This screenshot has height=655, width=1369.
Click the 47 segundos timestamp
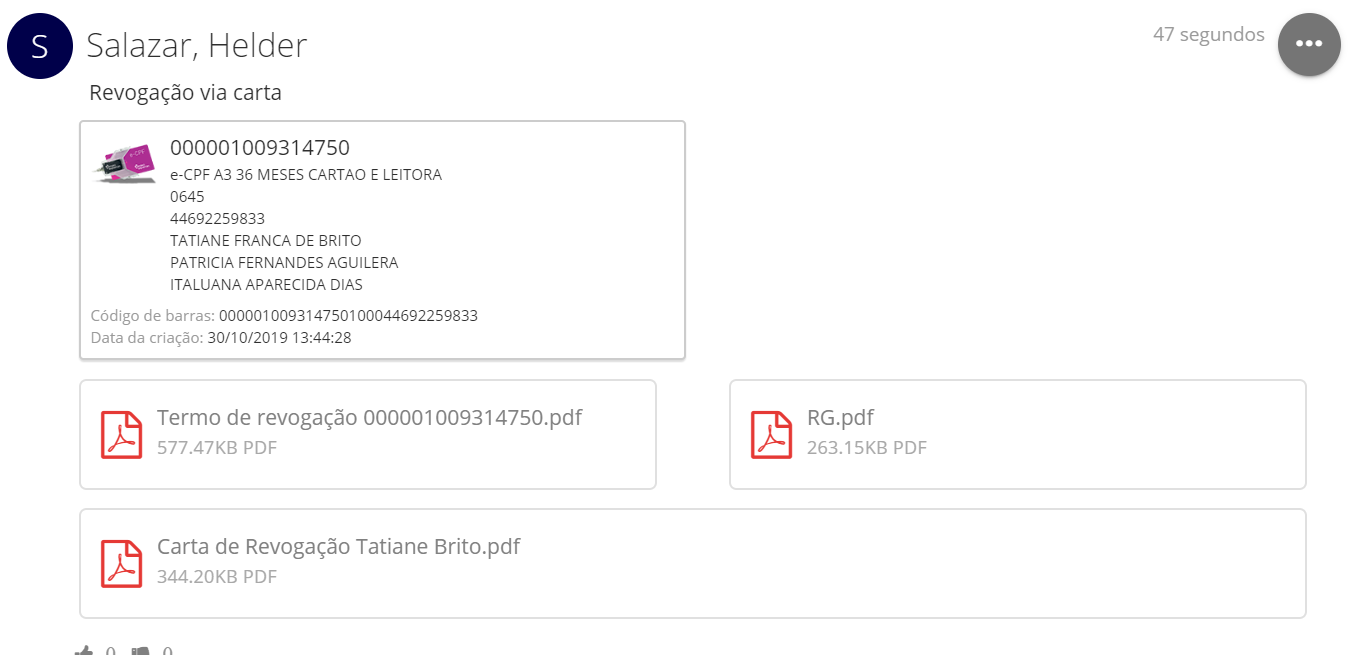tap(1208, 35)
